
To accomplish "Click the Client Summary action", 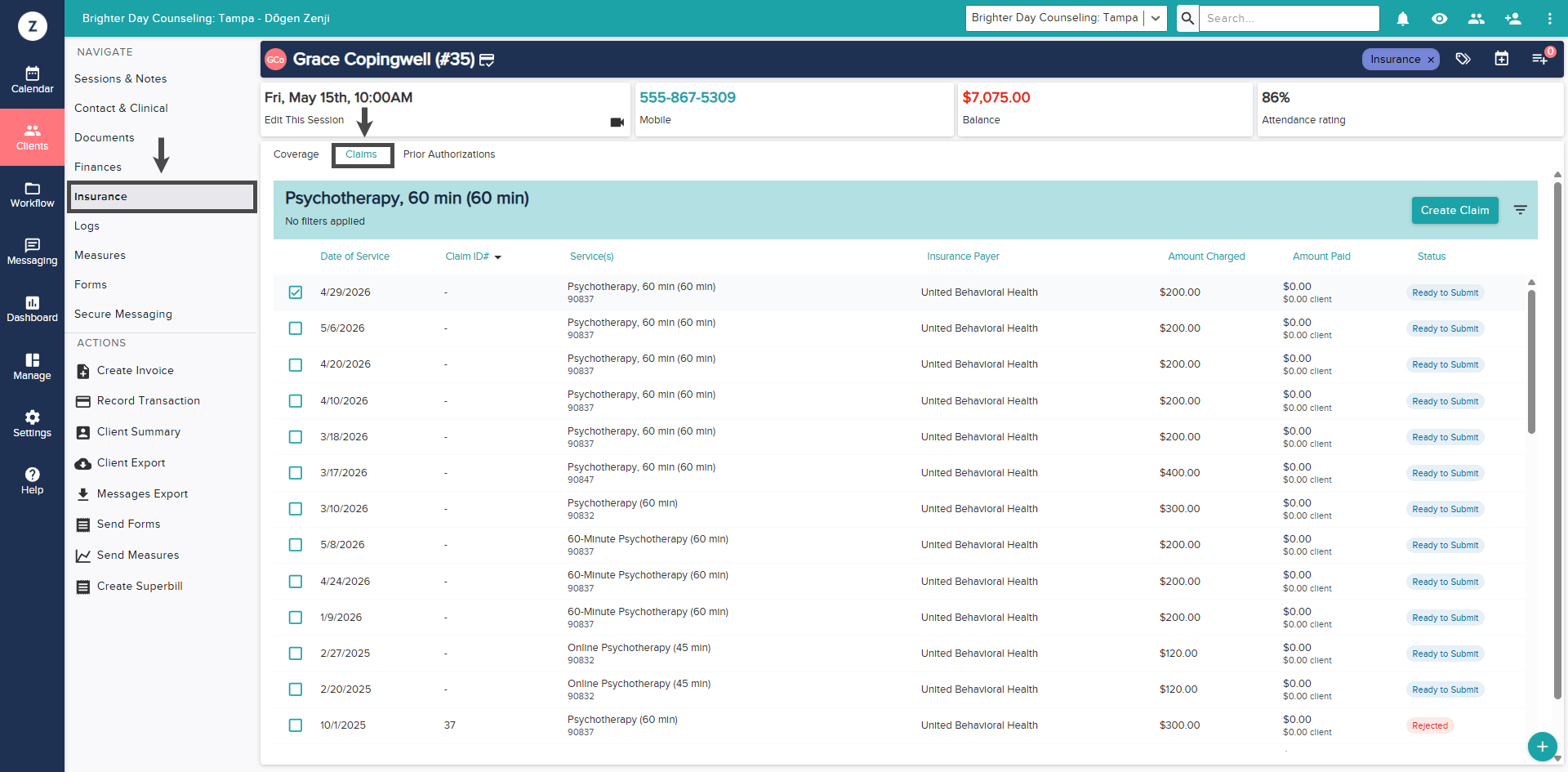I will (128, 432).
